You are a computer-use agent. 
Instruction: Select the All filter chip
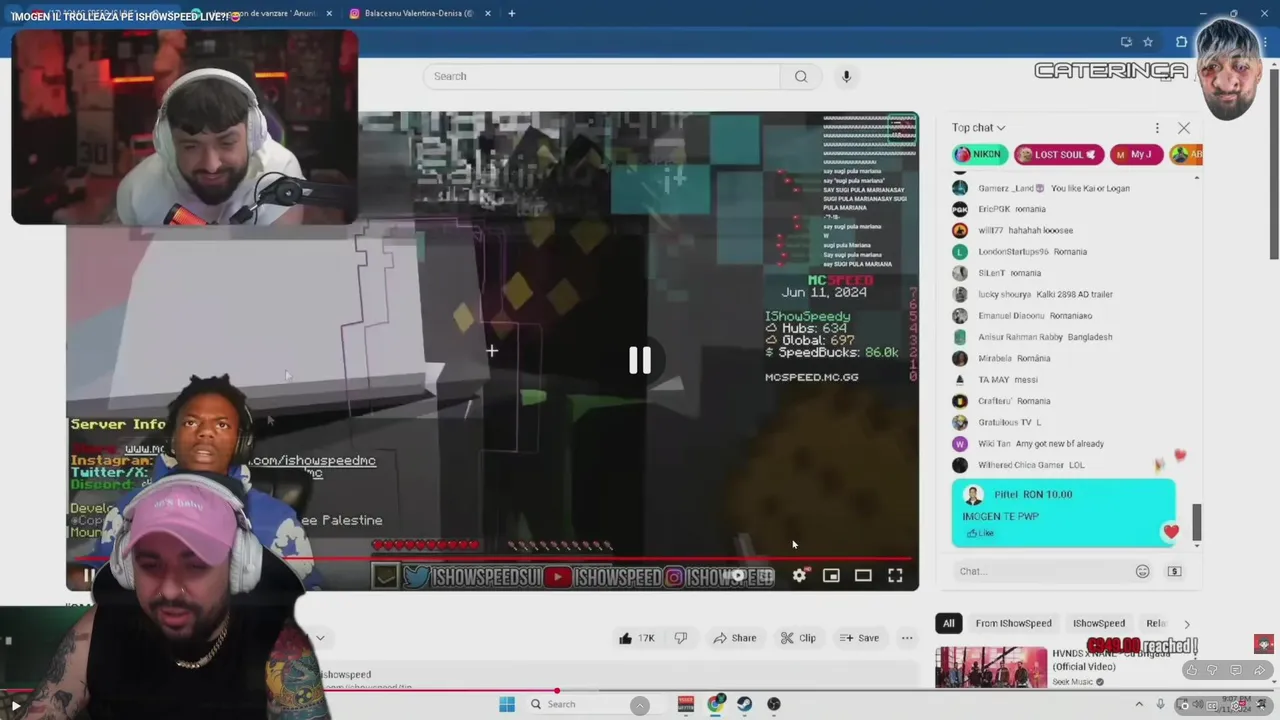click(949, 623)
